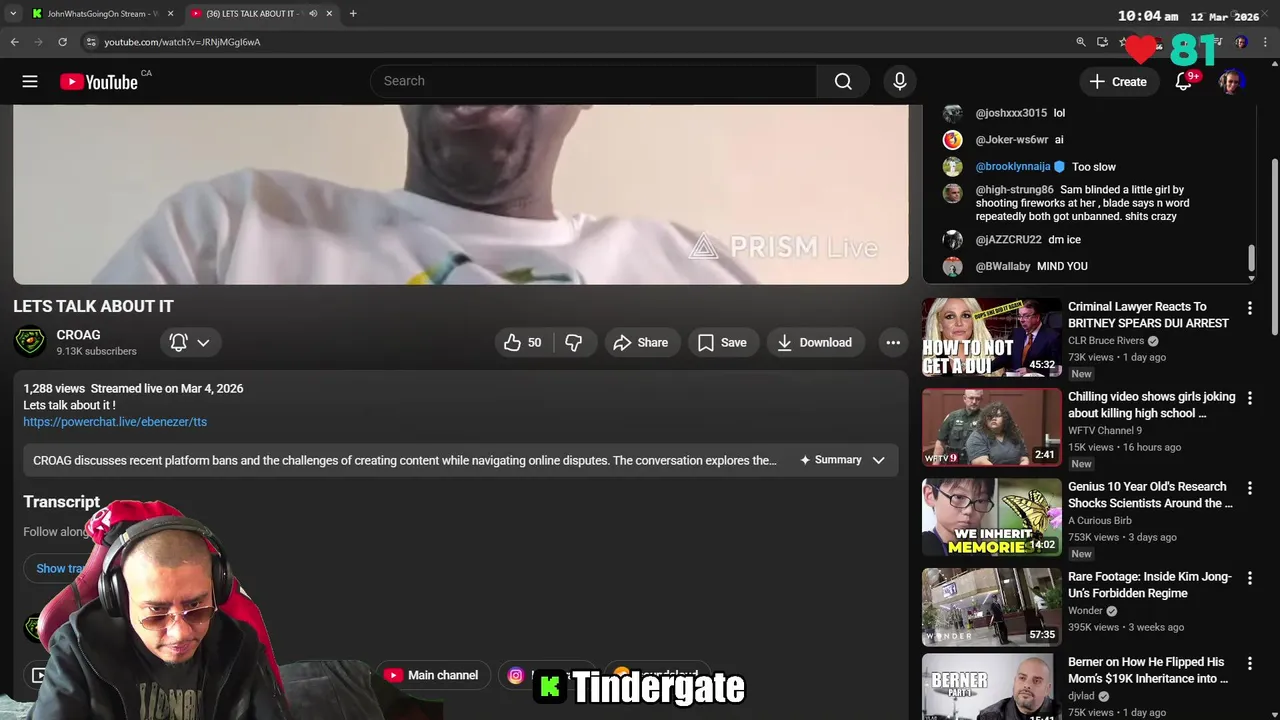Click @joshxxx3015 chat message

pos(1059,113)
